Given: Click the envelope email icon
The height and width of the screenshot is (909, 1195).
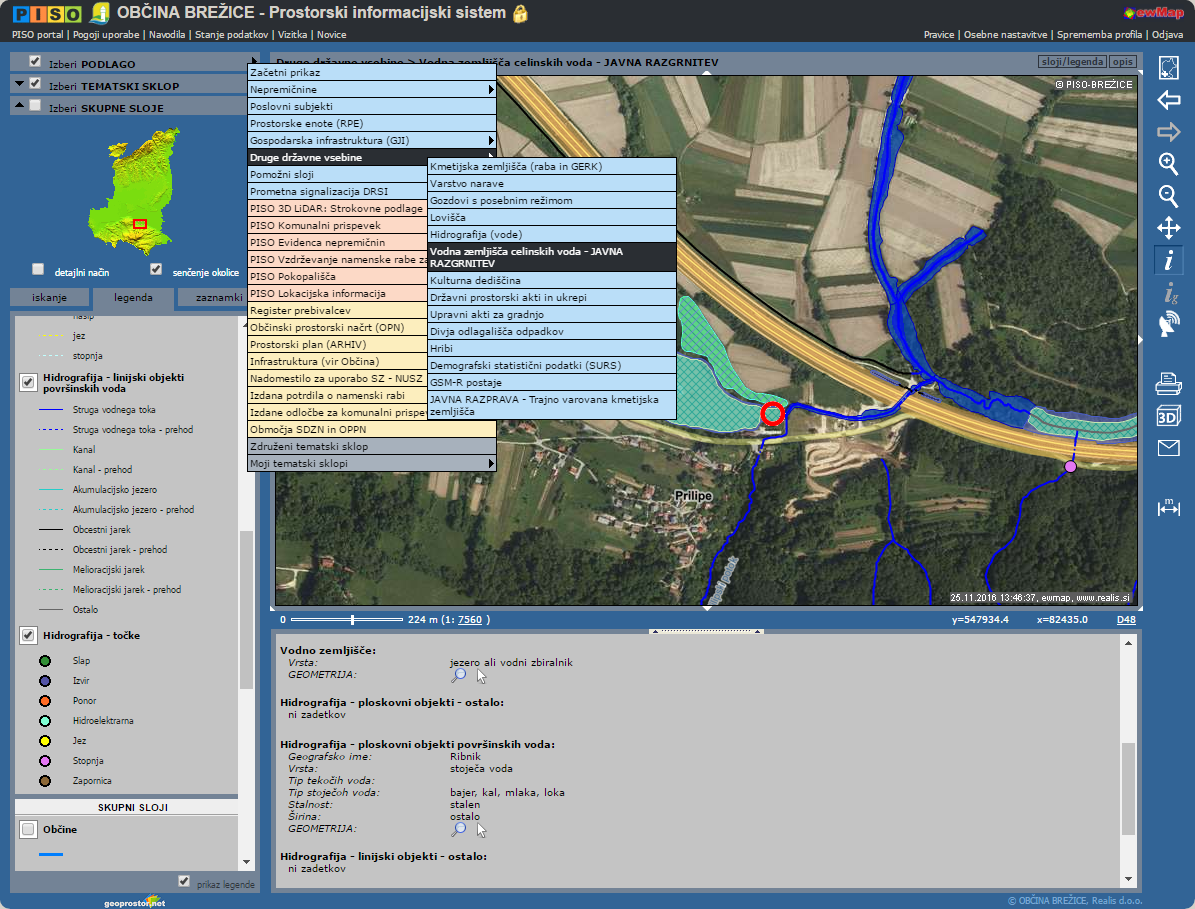Looking at the screenshot, I should [x=1168, y=448].
